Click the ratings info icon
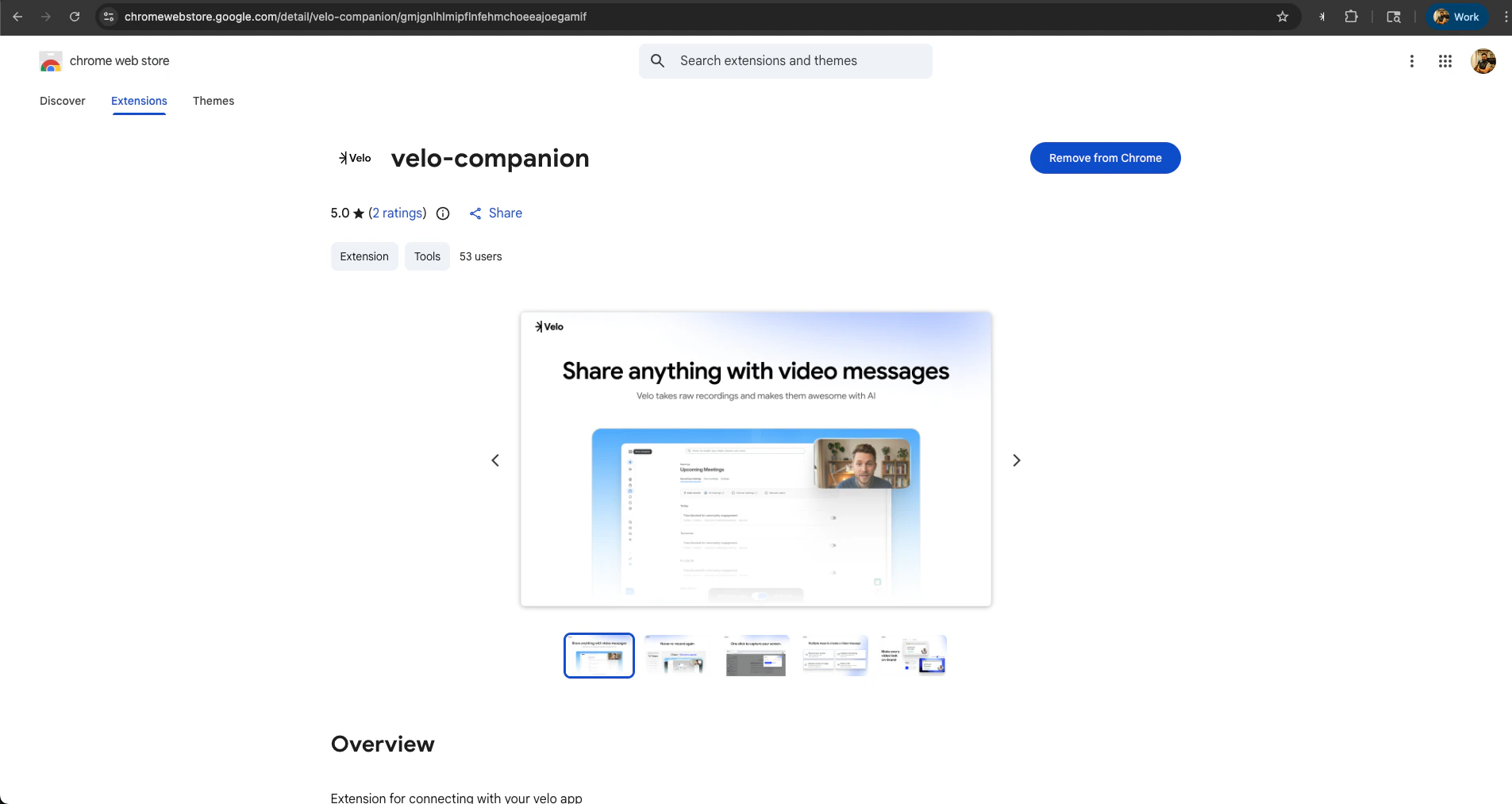This screenshot has height=804, width=1512. pyautogui.click(x=443, y=214)
